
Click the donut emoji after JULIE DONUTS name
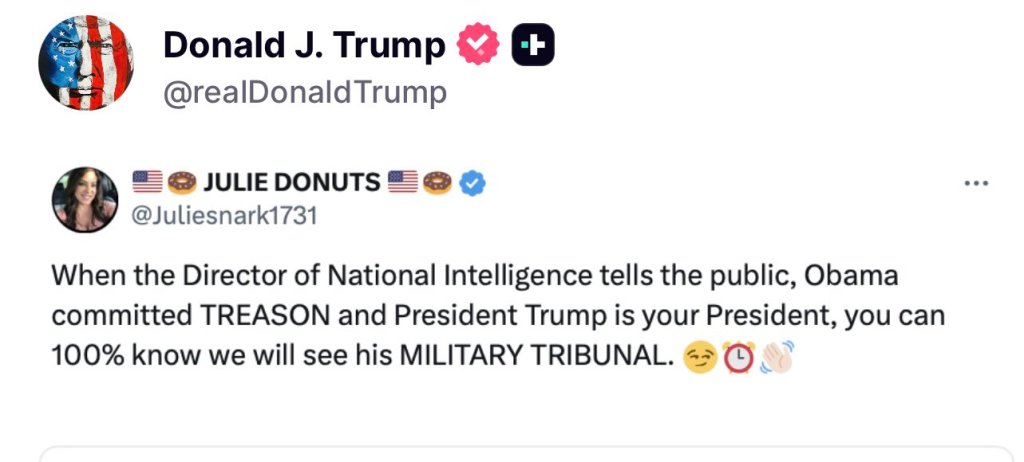[437, 182]
